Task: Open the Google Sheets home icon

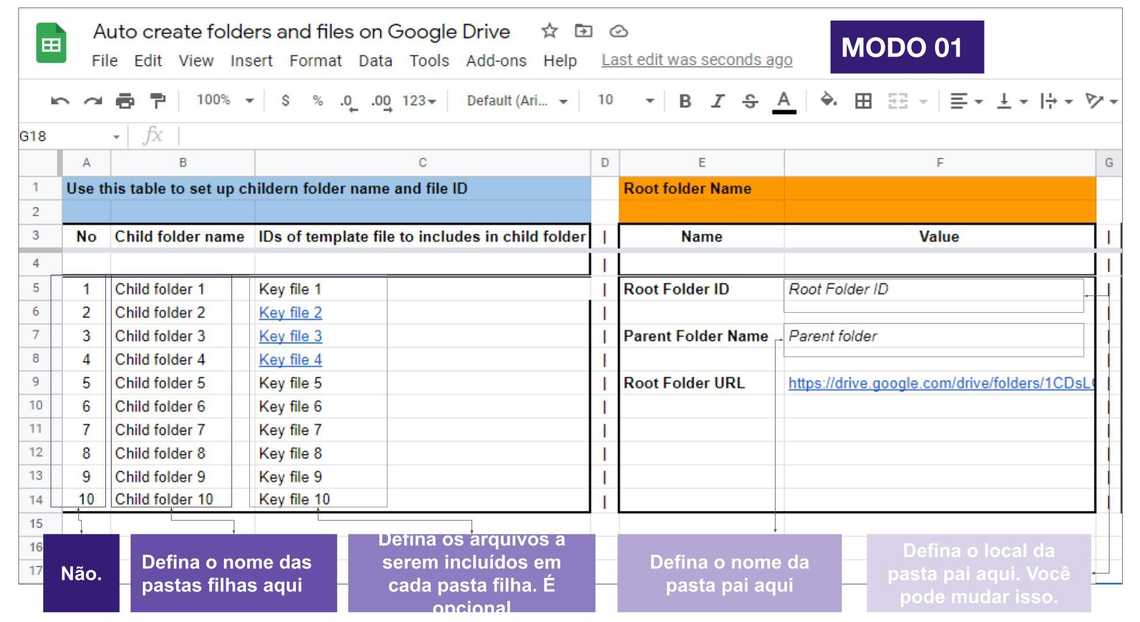Action: click(51, 43)
